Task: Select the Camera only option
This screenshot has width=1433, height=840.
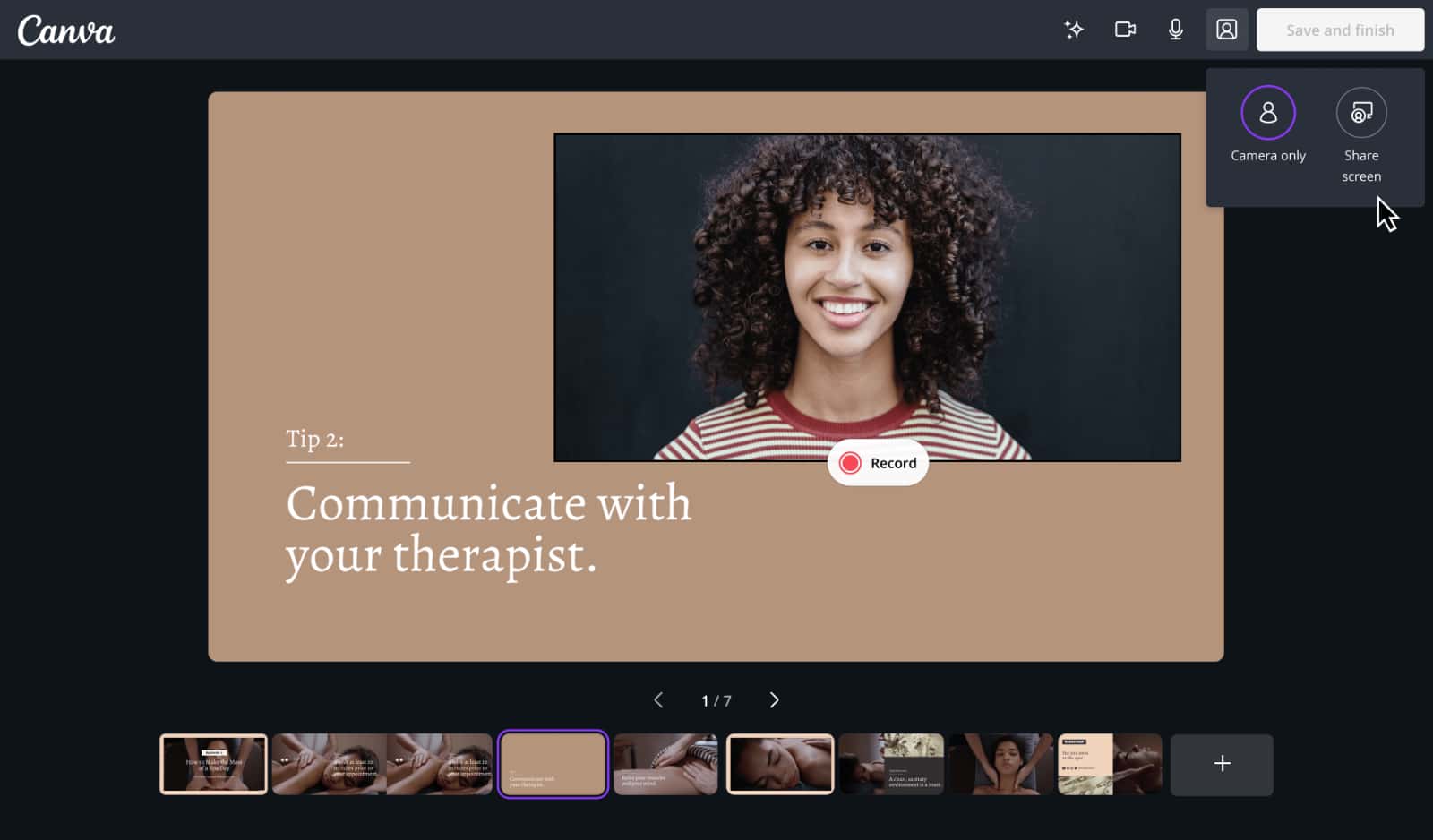Action: tap(1267, 113)
